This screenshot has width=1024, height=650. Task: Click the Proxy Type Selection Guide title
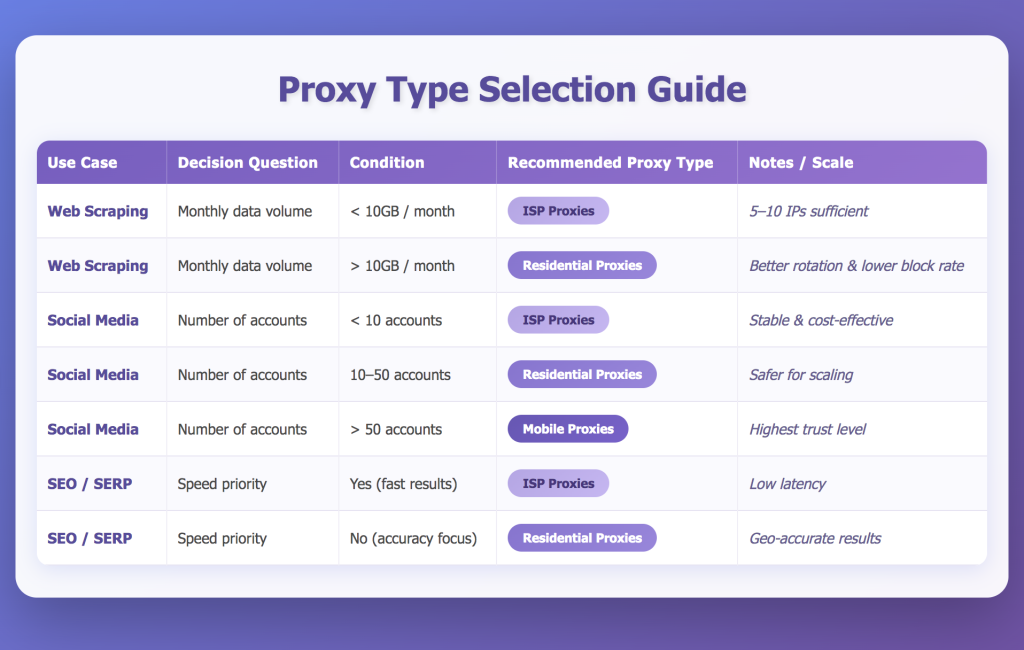pos(512,89)
